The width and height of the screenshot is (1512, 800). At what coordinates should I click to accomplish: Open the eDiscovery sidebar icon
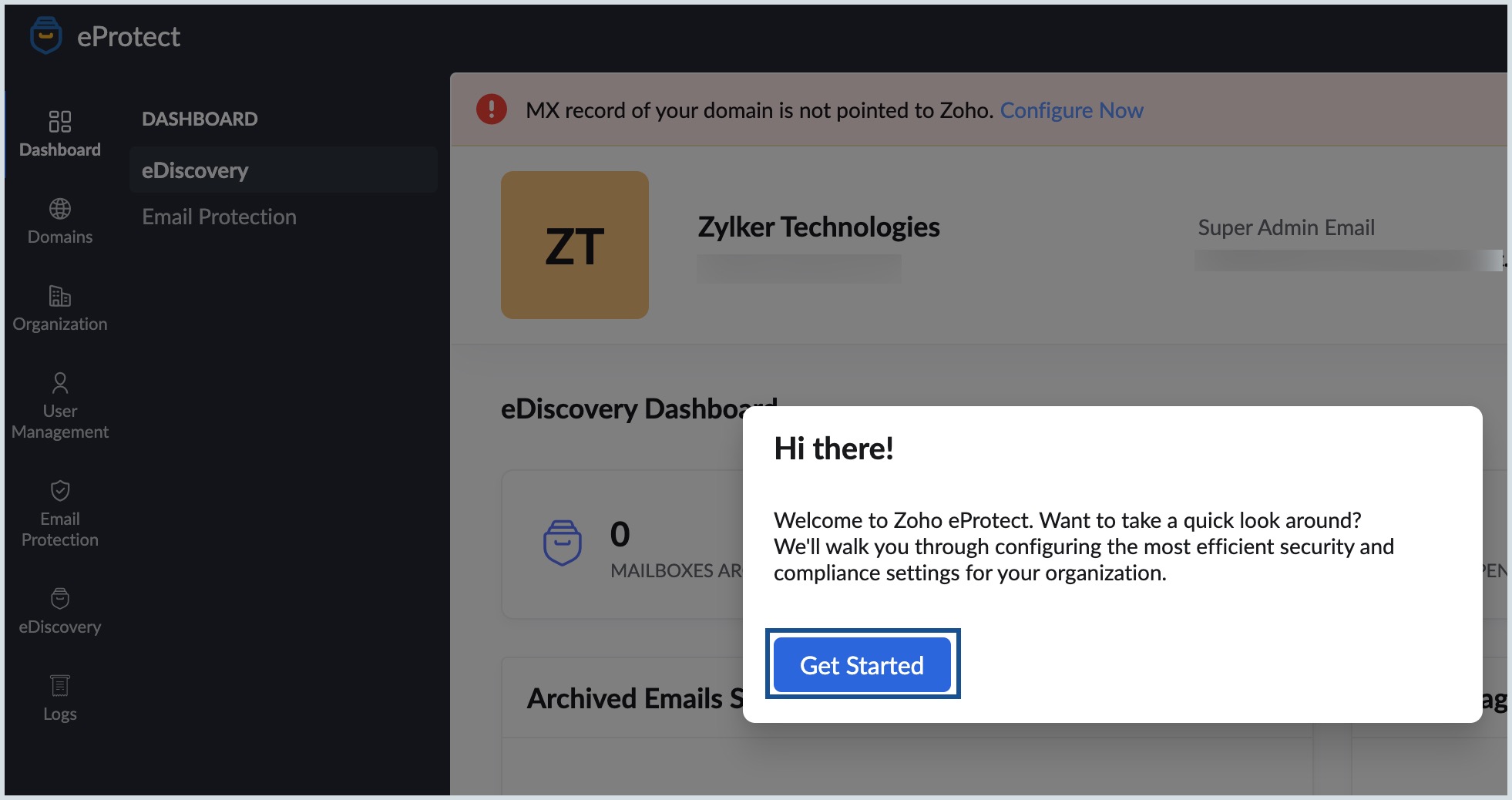(60, 599)
